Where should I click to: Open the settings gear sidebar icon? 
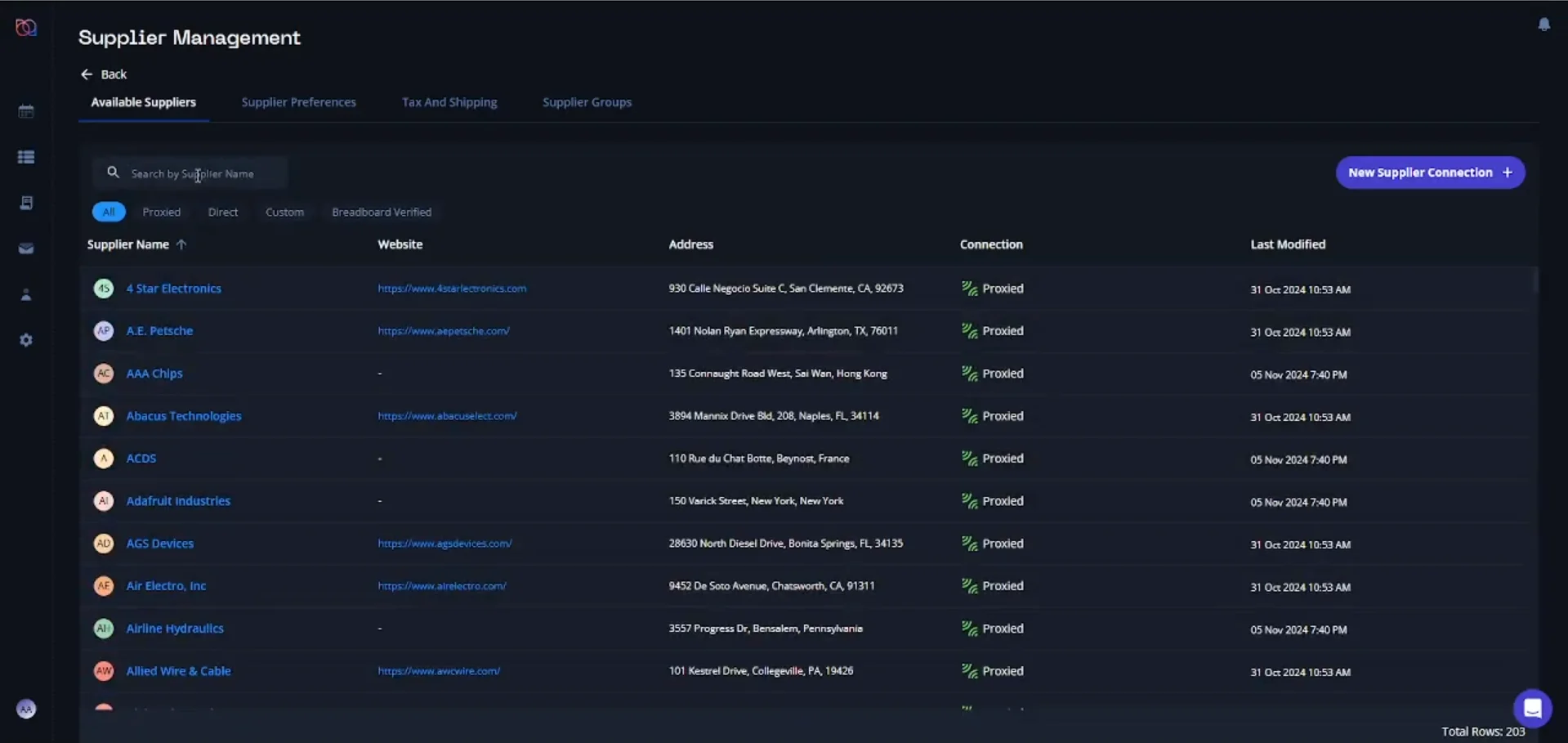point(26,340)
